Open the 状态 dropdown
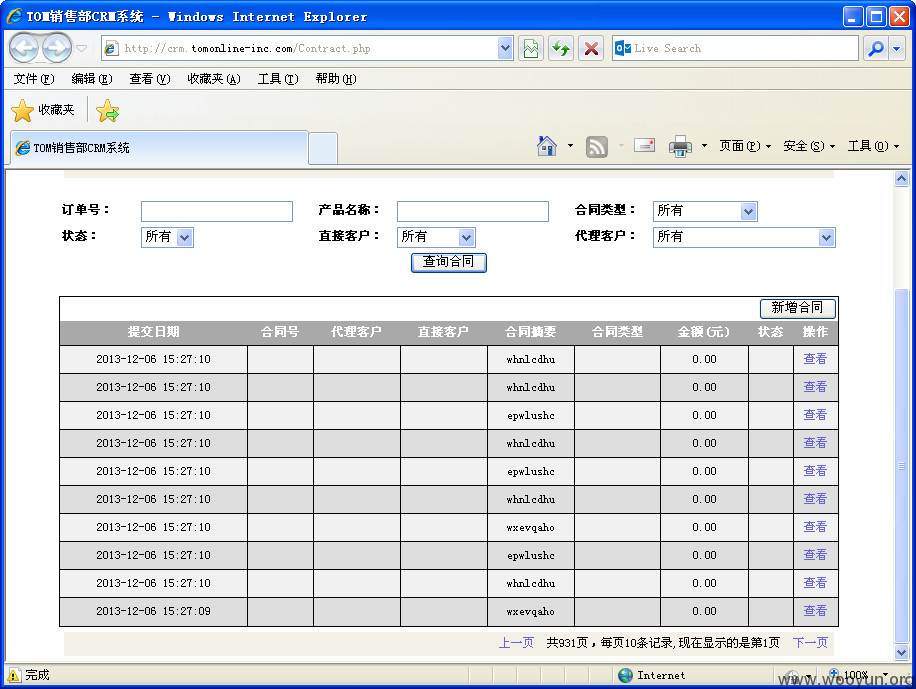The height and width of the screenshot is (689, 916). click(x=167, y=237)
